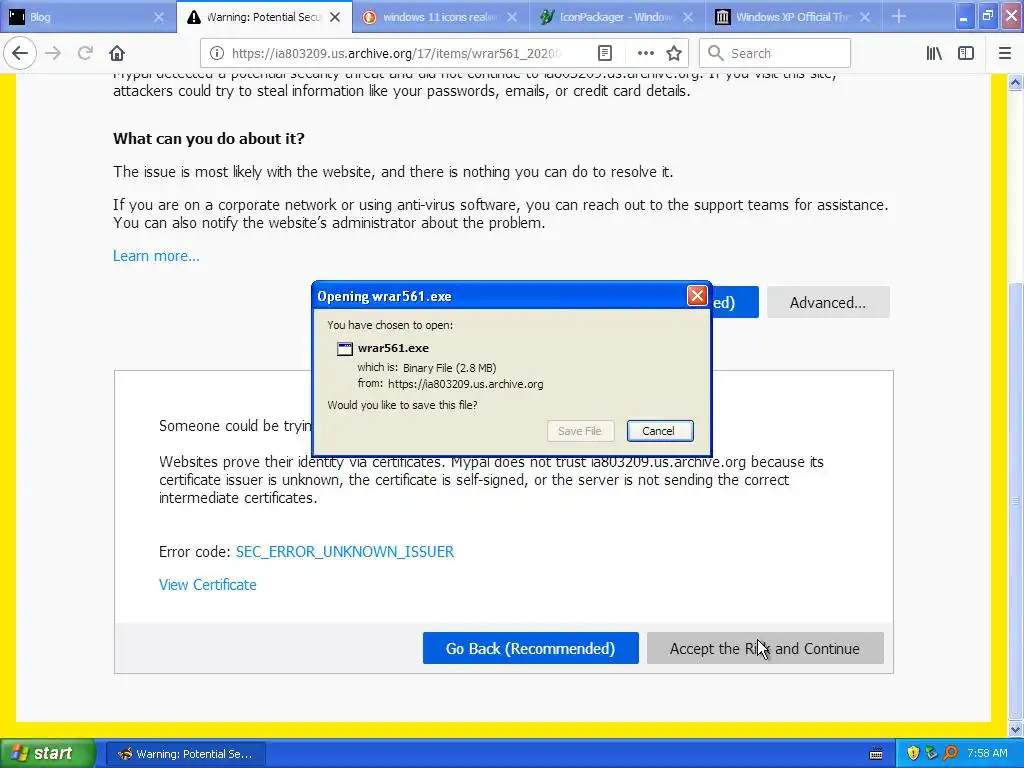Cancel the wrar561.exe download

pyautogui.click(x=660, y=431)
